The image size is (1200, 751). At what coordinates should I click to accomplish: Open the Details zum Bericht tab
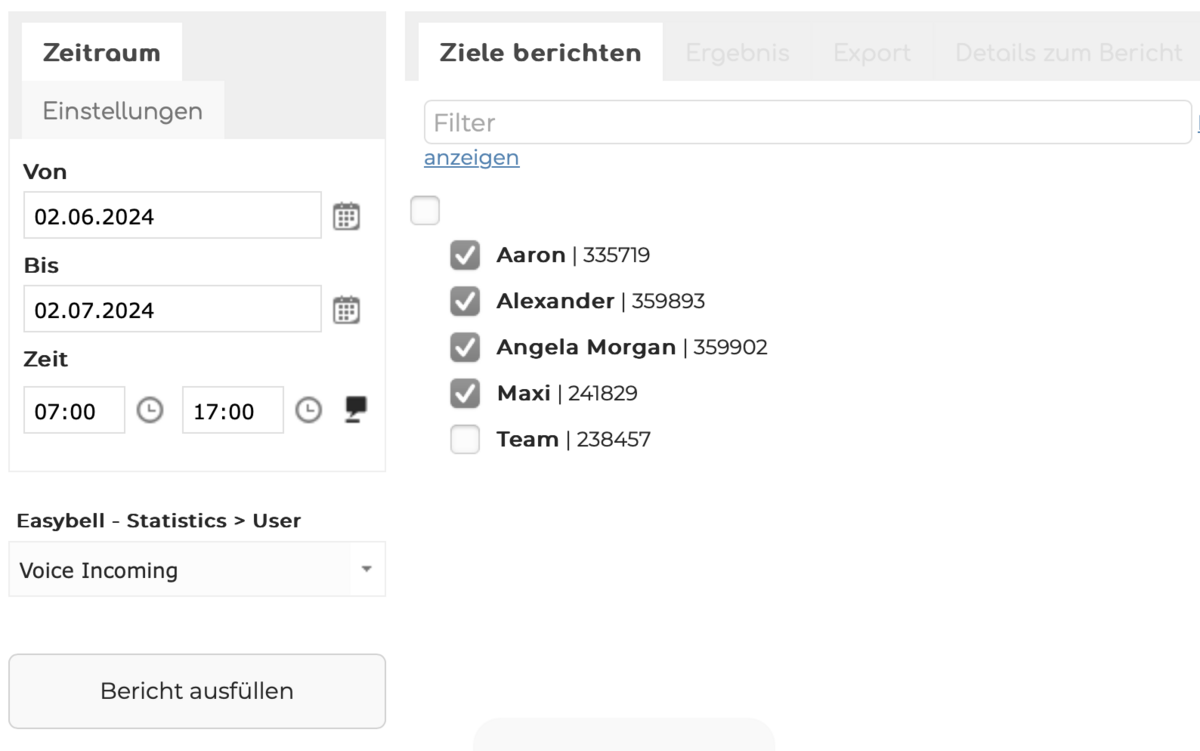(x=1068, y=53)
